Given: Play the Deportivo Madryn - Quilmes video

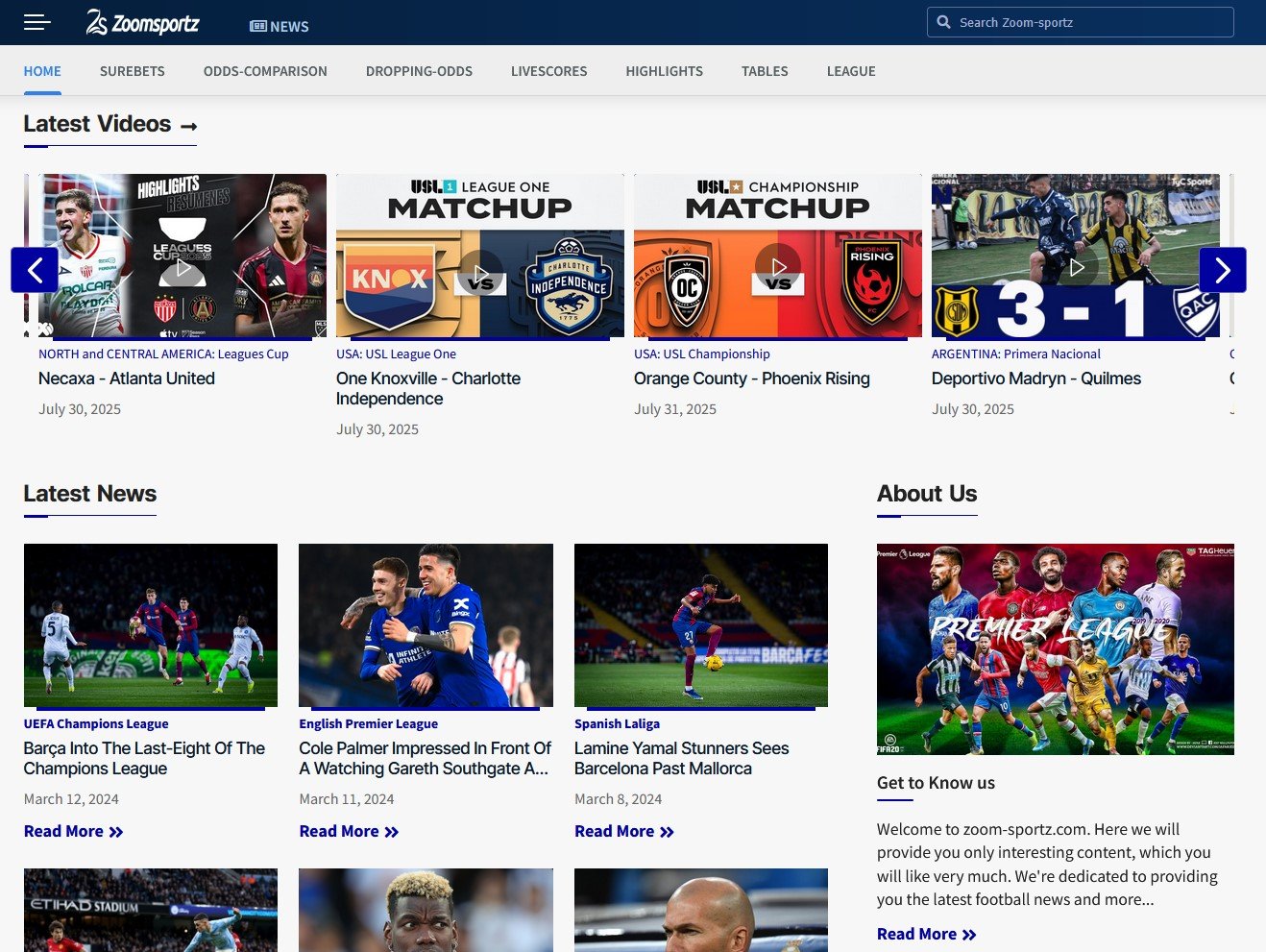Looking at the screenshot, I should [1076, 268].
